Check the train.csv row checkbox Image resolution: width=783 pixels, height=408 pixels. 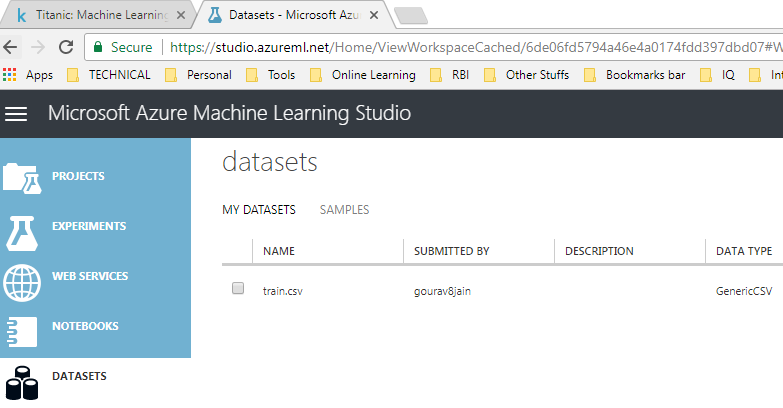point(238,288)
